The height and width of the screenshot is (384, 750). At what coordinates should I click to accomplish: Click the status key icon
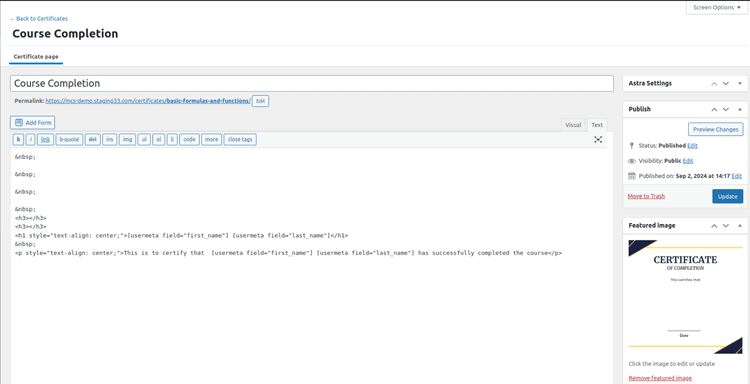631,145
